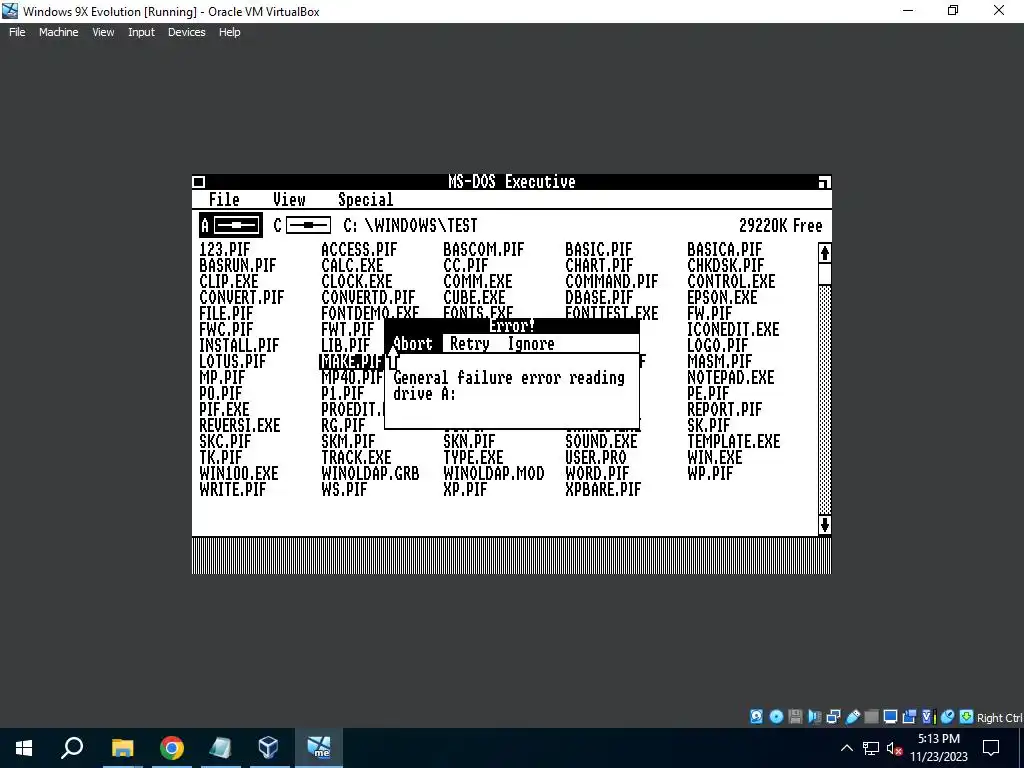Select drive C icon in MS-DOS Executive

tap(302, 225)
